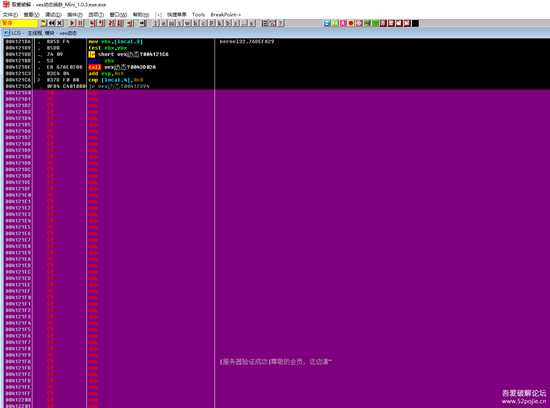Open the 文件 (File) menu
The height and width of the screenshot is (408, 550).
point(10,14)
